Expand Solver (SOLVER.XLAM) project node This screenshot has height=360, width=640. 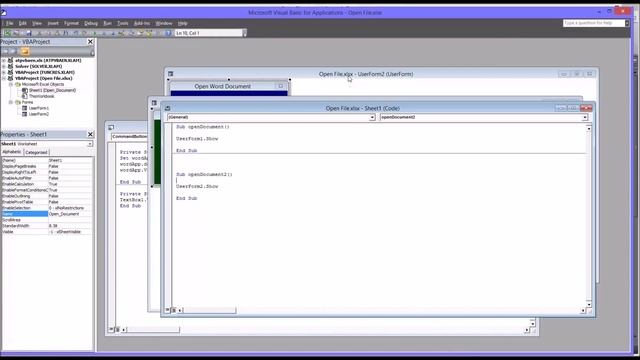tap(4, 66)
